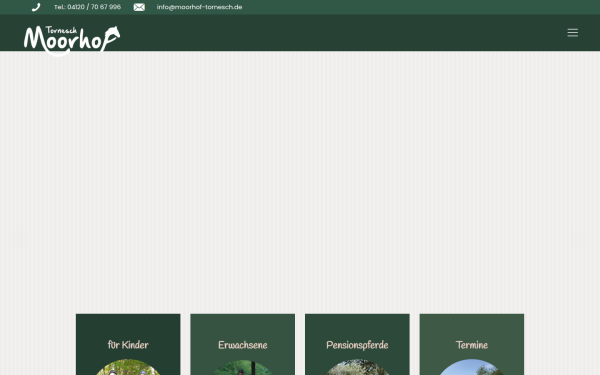
Task: Click the email envelope icon
Action: (139, 7)
